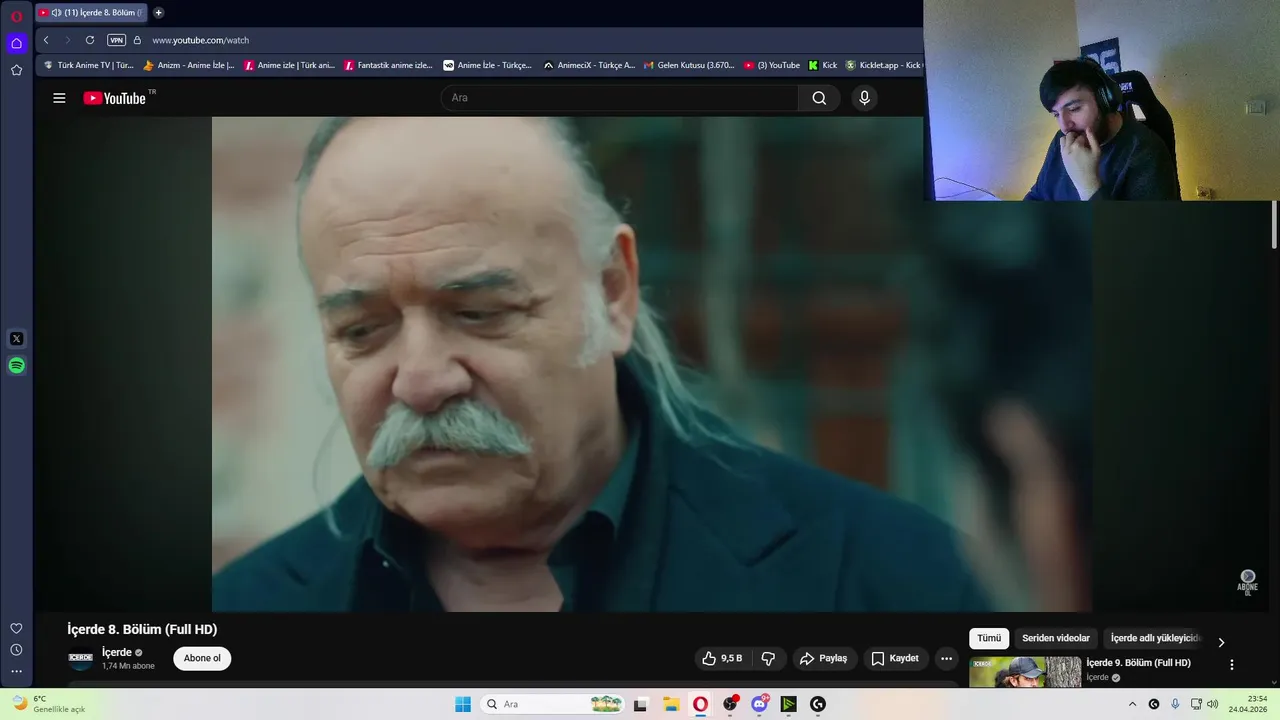This screenshot has height=720, width=1280.
Task: Go forward with the browser forward arrow
Action: pyautogui.click(x=68, y=40)
